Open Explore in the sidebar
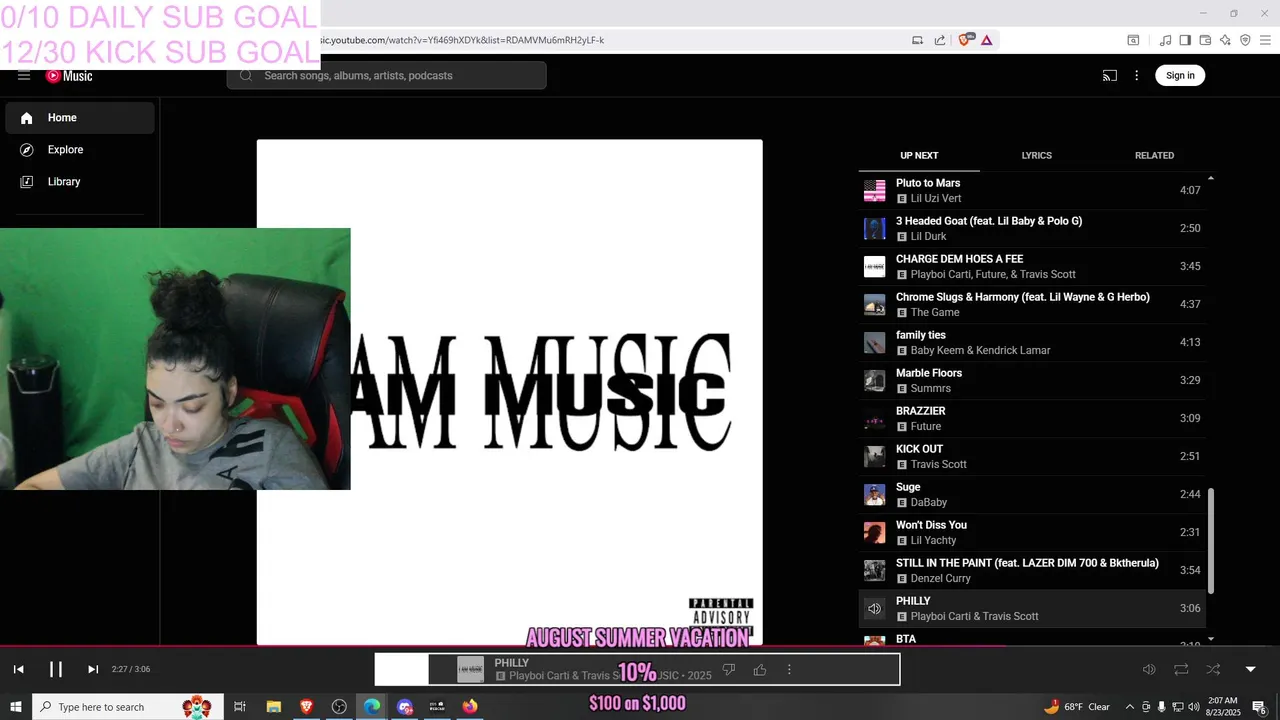The image size is (1280, 720). 80,150
